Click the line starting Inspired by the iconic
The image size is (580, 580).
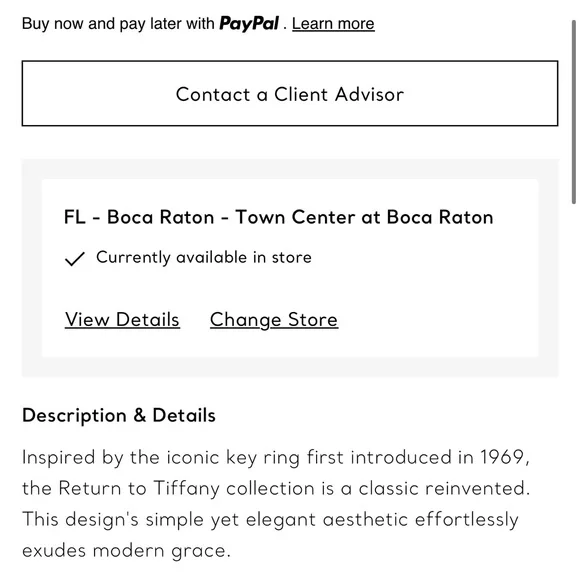[x=276, y=458]
